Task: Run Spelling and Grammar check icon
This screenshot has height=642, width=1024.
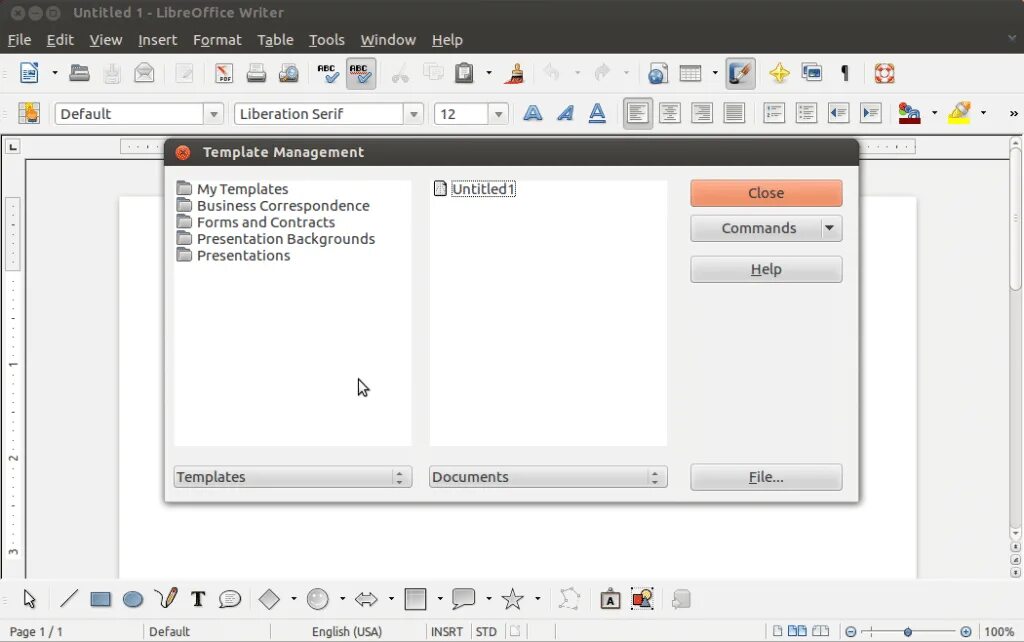Action: tap(328, 73)
